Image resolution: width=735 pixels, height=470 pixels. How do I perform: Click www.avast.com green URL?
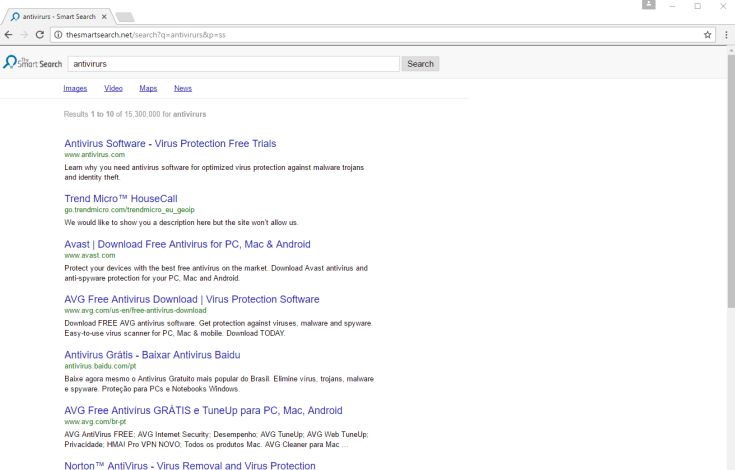90,255
